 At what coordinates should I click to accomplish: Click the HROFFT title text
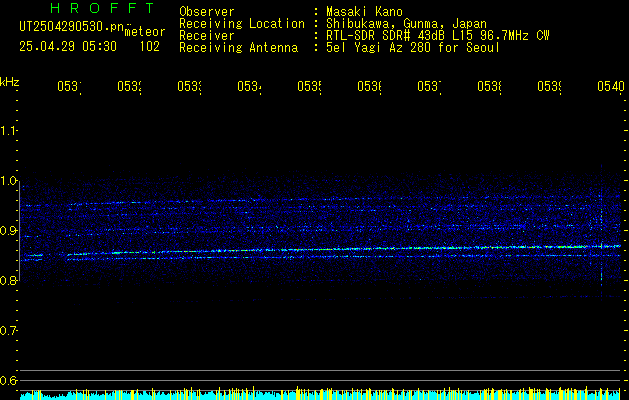click(x=102, y=8)
